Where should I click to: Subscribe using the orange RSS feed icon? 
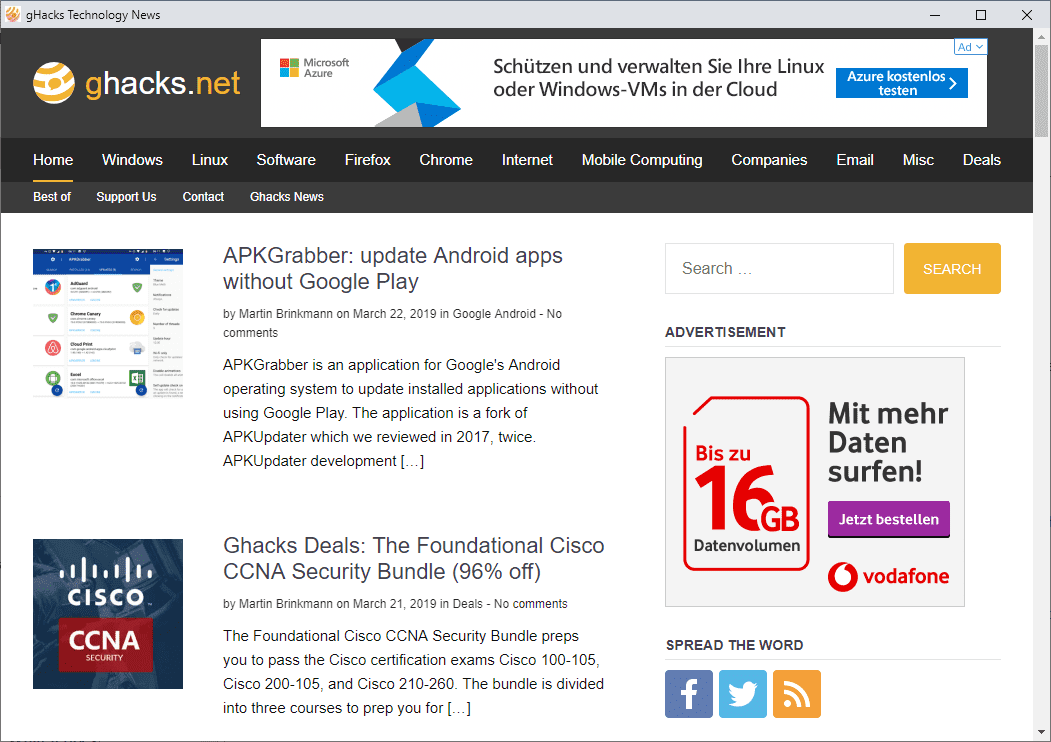[x=796, y=693]
